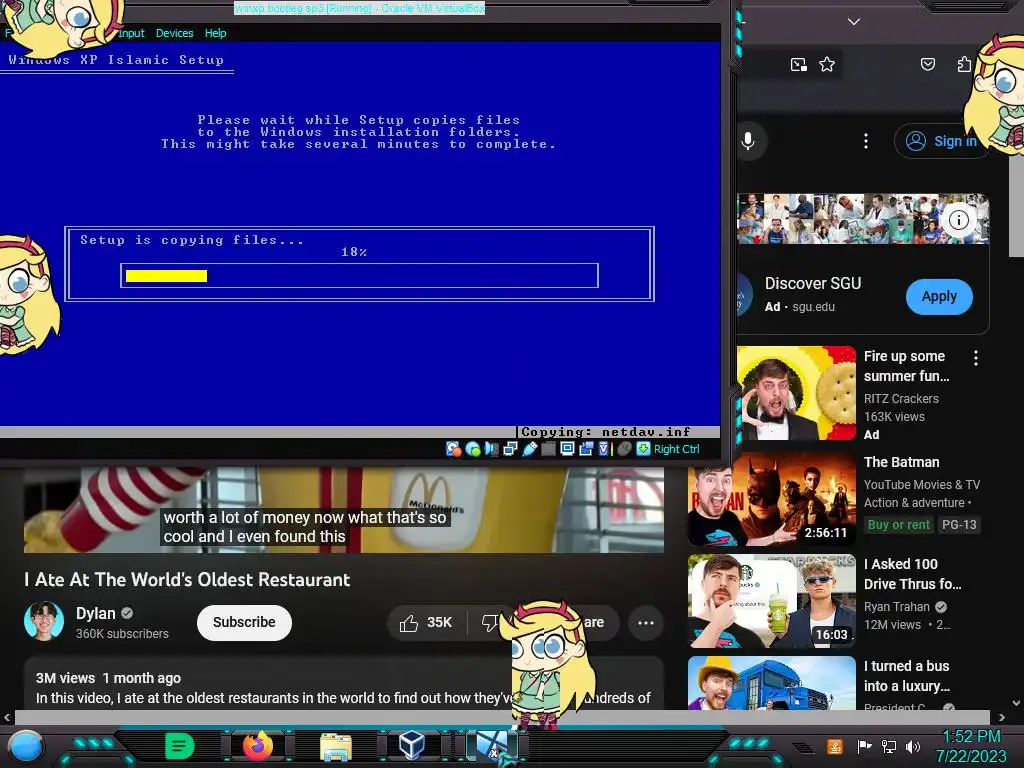
Task: Open 'Fire up some summer fun' ad title
Action: [x=906, y=366]
